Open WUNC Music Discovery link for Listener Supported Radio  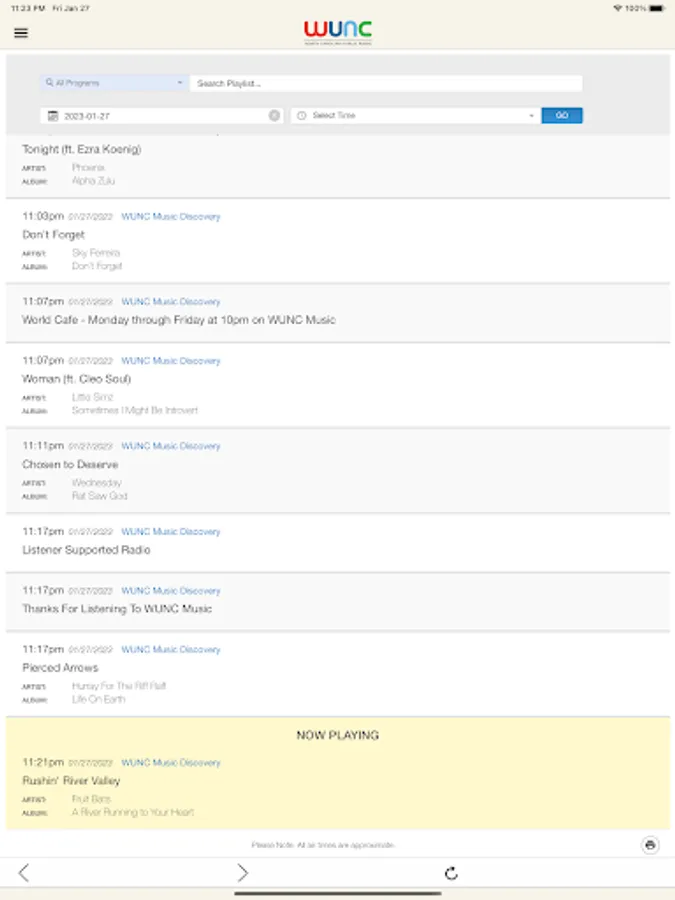pyautogui.click(x=171, y=532)
